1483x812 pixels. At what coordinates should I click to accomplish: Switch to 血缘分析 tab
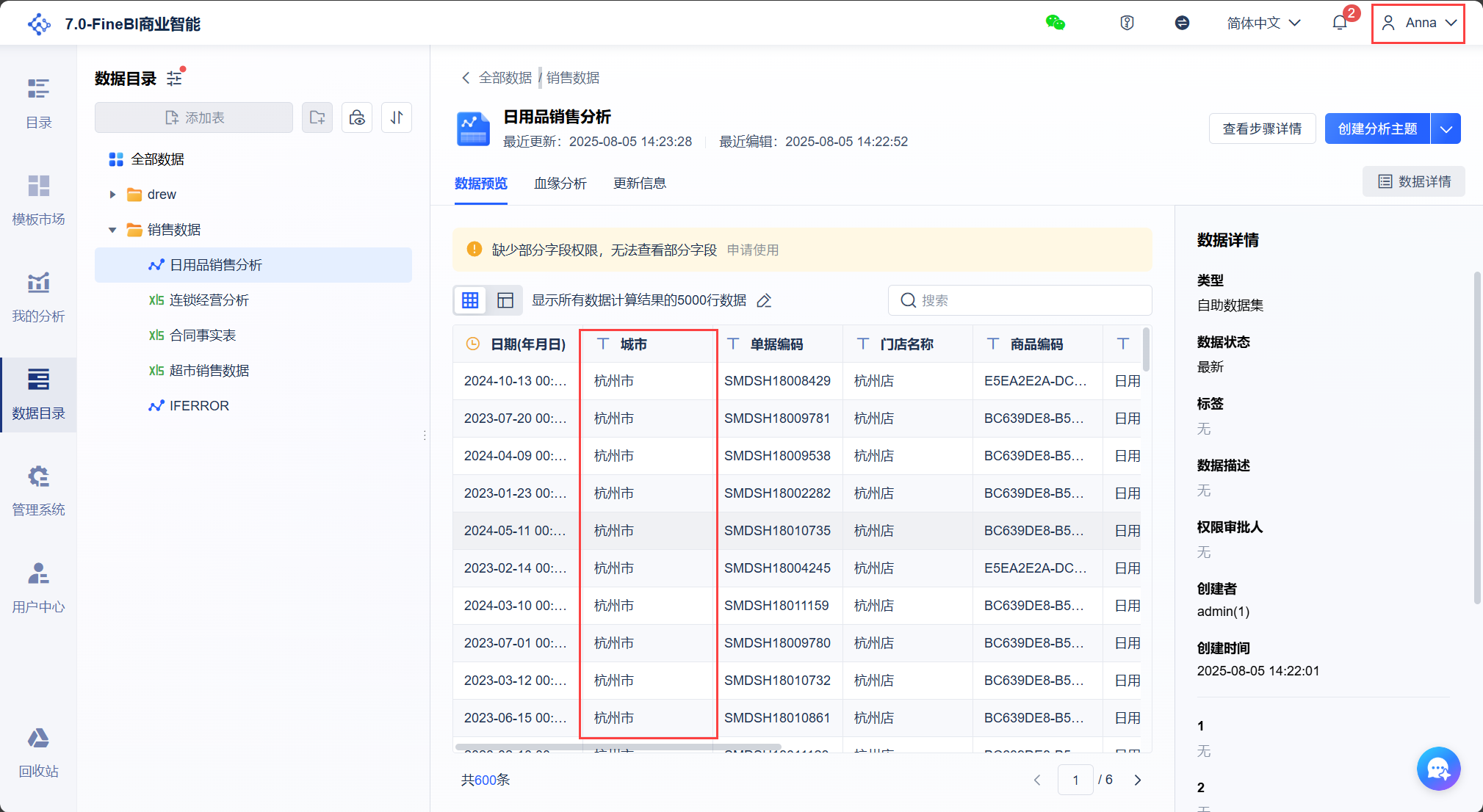560,184
